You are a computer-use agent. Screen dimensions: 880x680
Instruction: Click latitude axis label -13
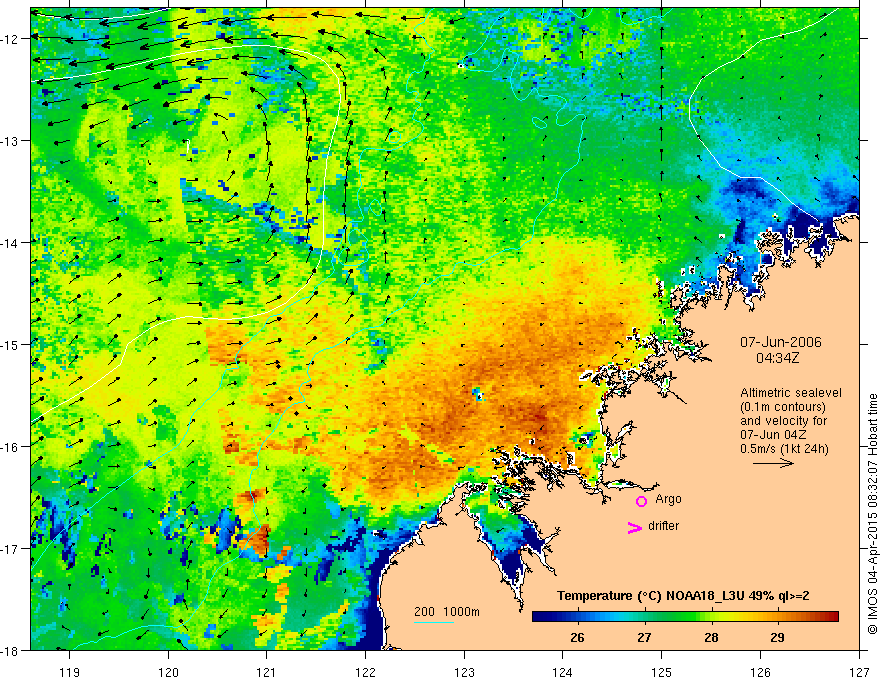coord(10,141)
